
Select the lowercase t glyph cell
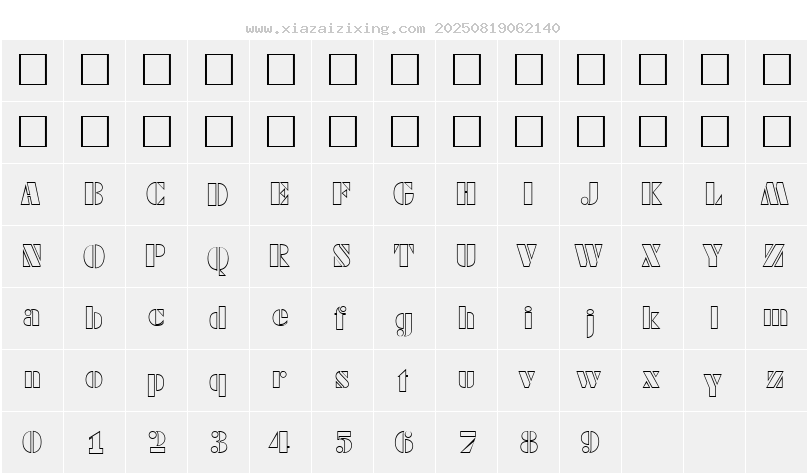[x=404, y=381]
